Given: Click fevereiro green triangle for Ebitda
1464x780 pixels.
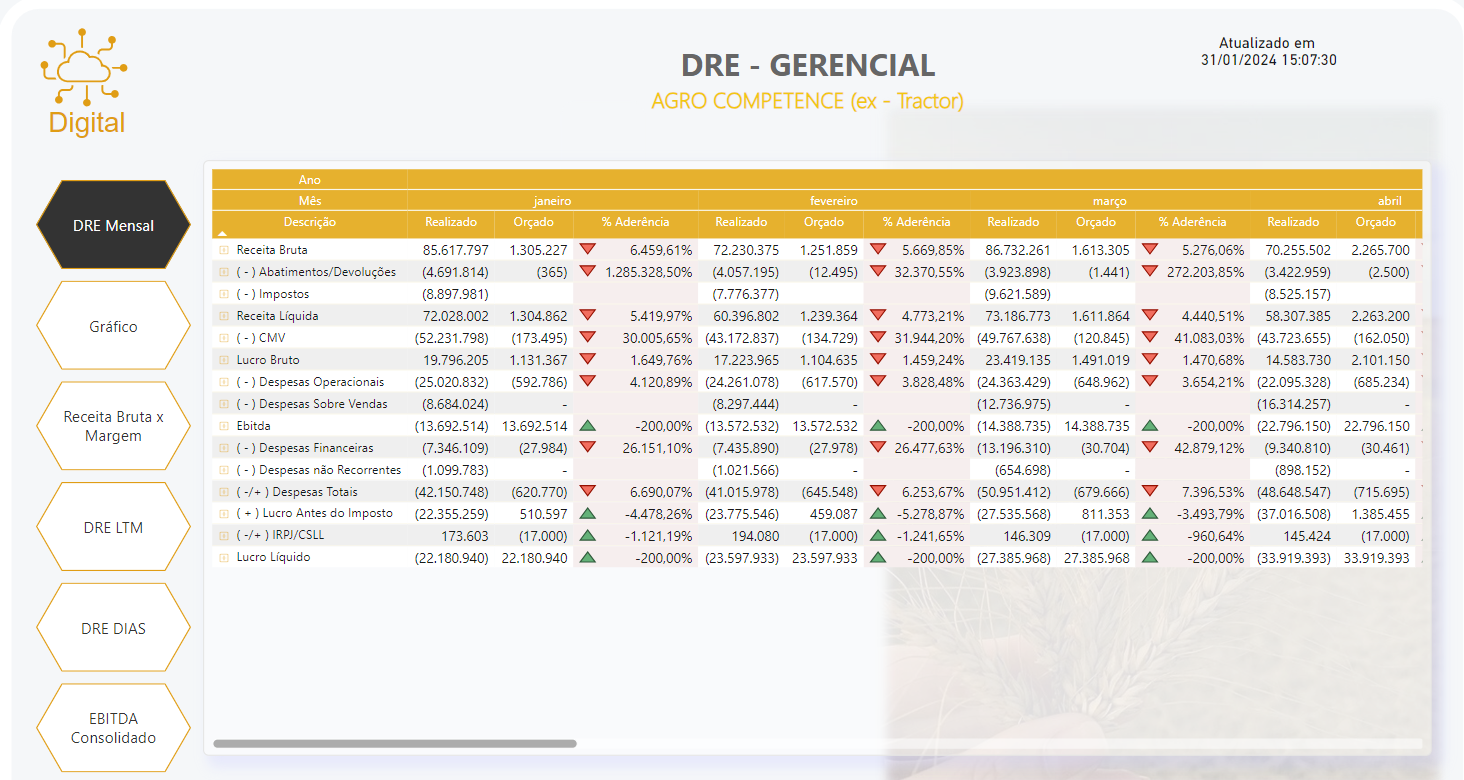Looking at the screenshot, I should point(878,425).
